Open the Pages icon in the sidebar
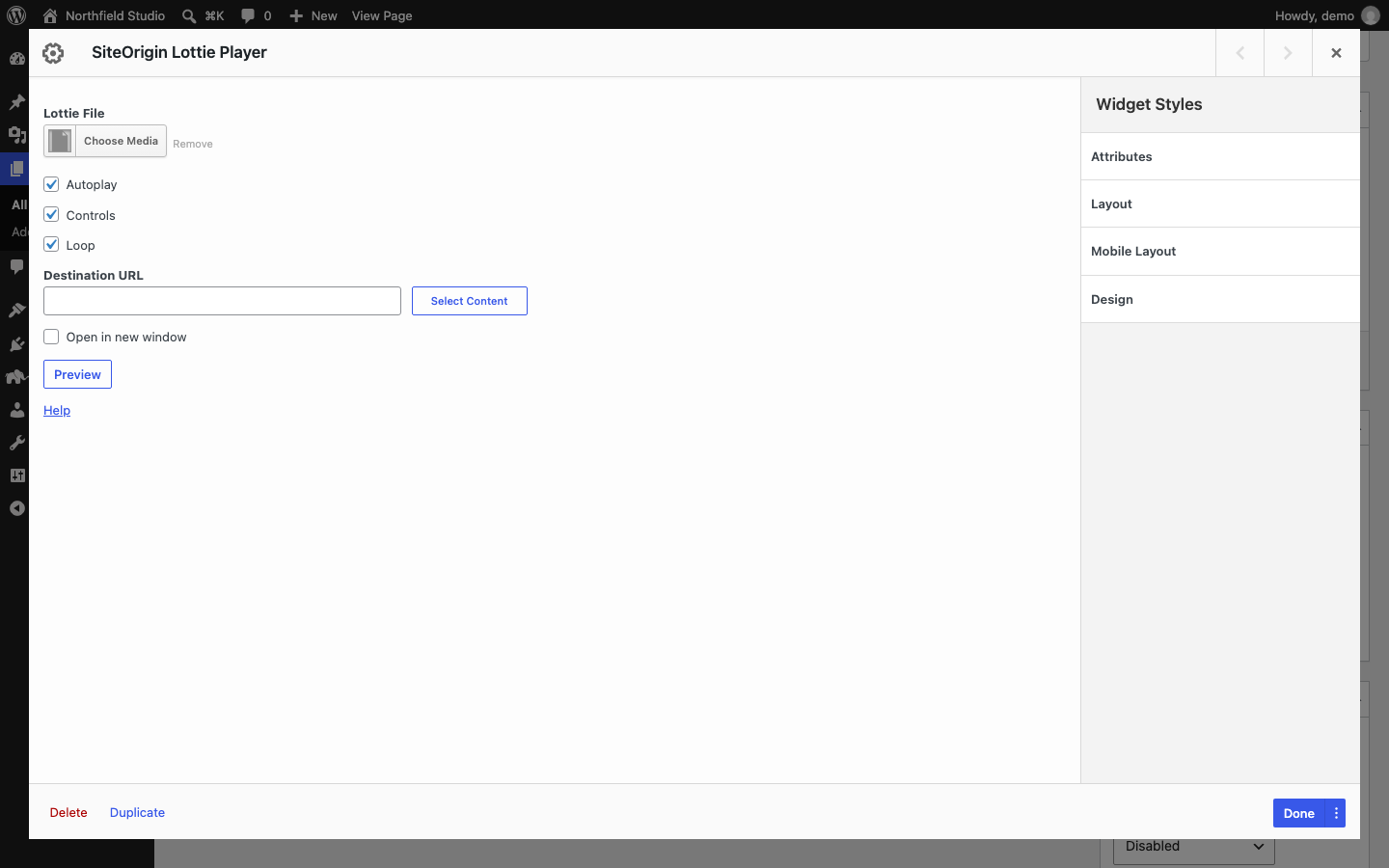Viewport: 1389px width, 868px height. (x=16, y=169)
